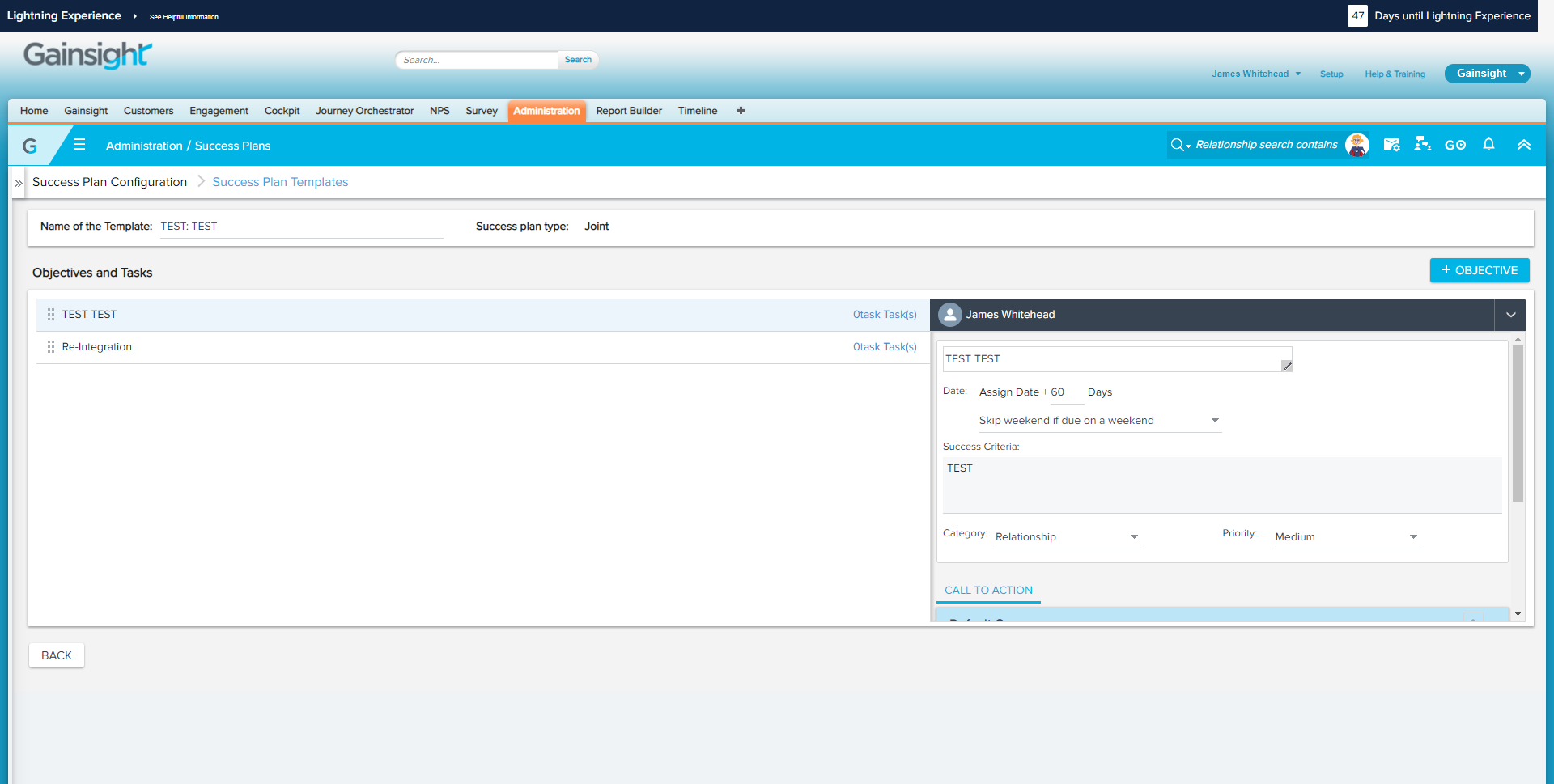Open Help & Training link

pyautogui.click(x=1395, y=74)
